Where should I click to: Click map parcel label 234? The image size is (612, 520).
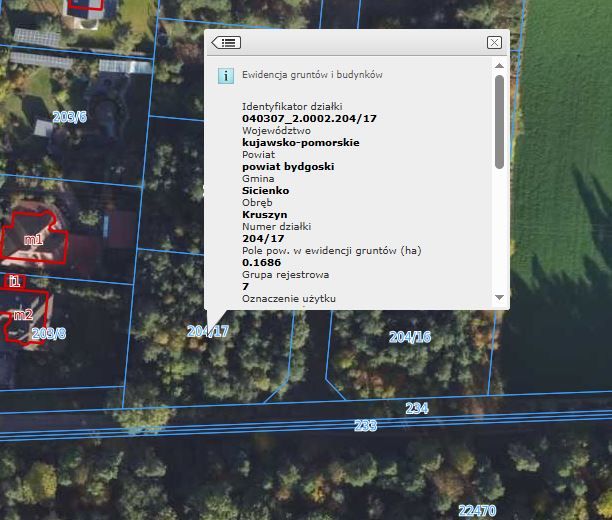(x=417, y=408)
